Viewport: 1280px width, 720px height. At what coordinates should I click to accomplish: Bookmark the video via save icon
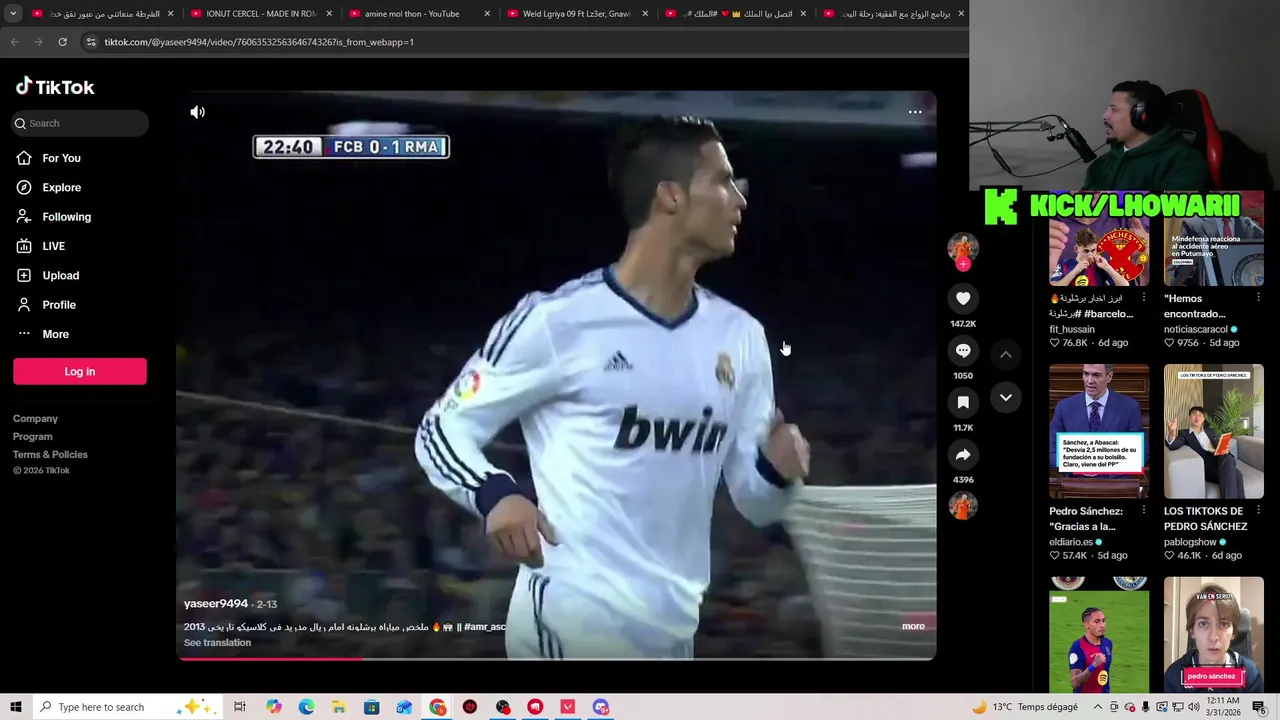pos(963,402)
